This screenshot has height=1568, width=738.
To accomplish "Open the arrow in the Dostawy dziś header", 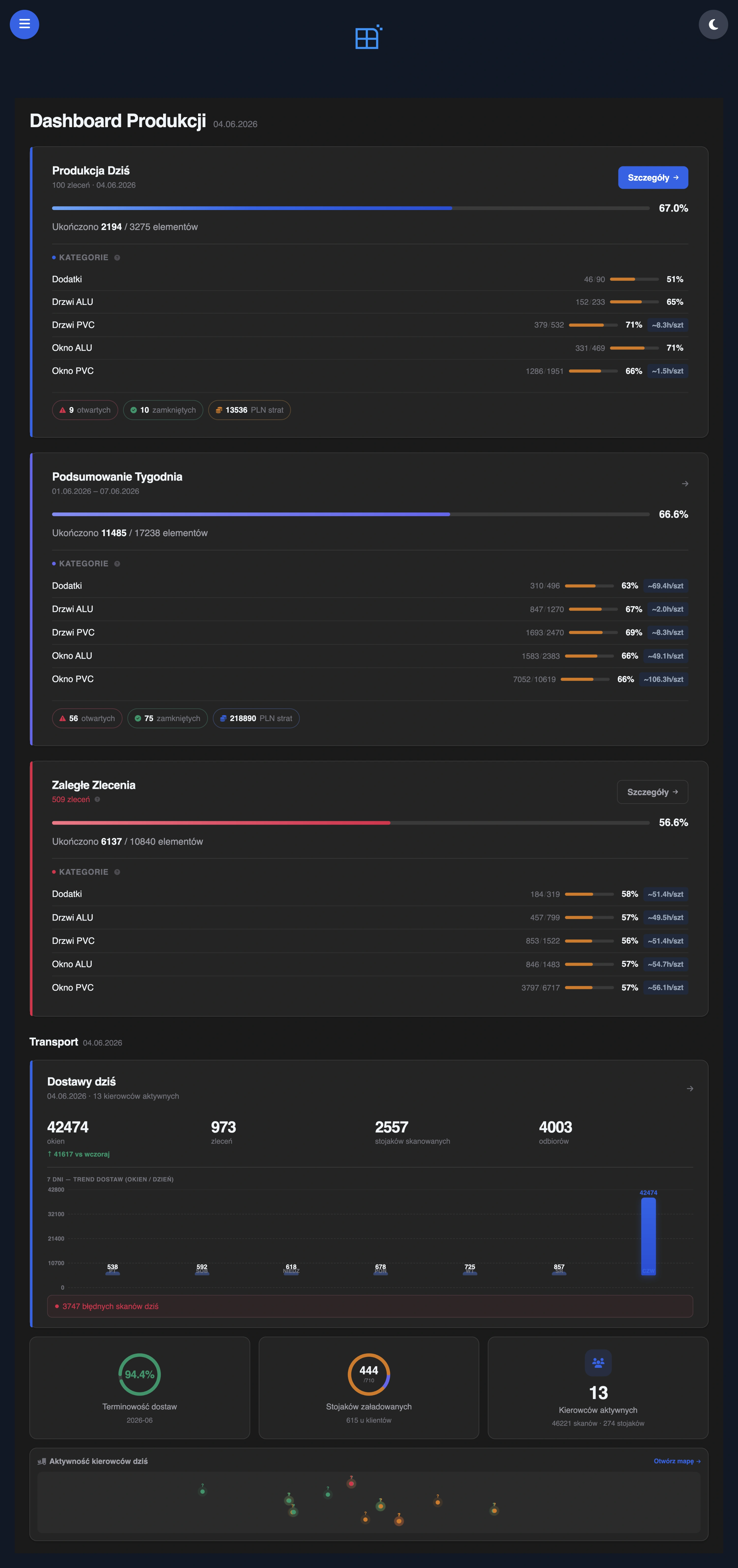I will tap(690, 1088).
